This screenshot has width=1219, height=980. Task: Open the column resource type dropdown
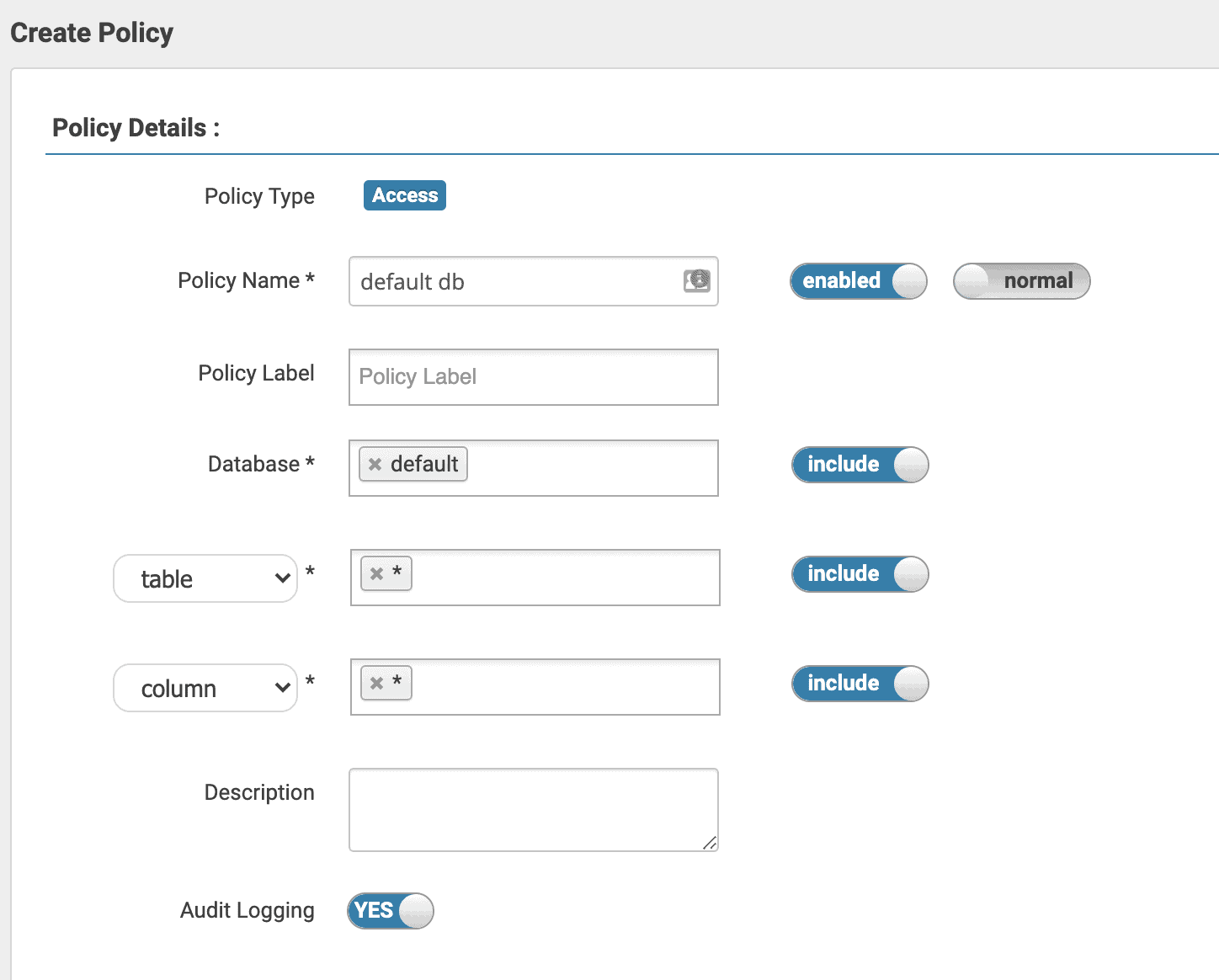coord(205,688)
